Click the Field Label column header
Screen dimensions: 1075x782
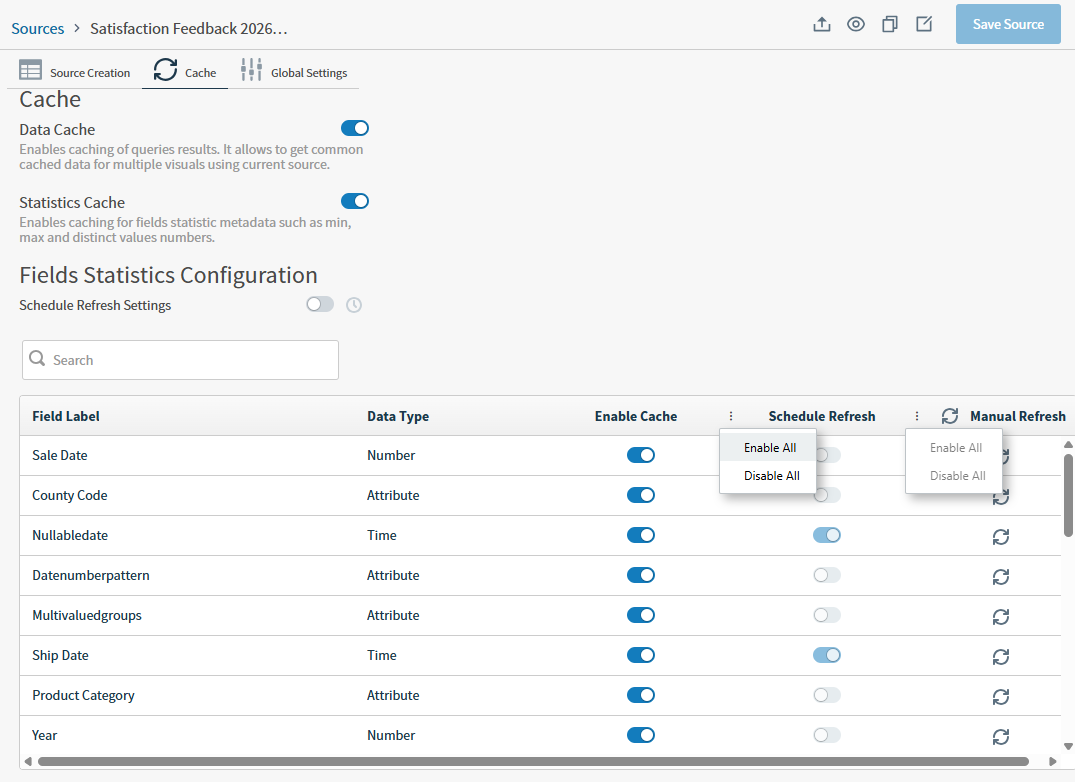click(x=66, y=416)
